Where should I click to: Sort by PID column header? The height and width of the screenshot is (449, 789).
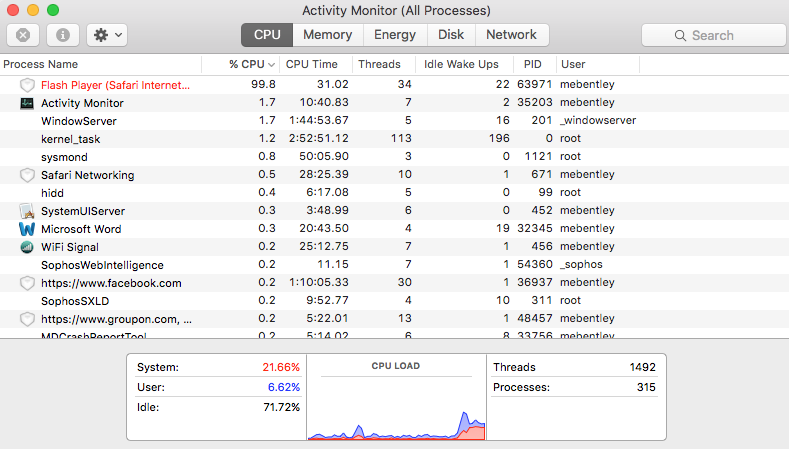tap(534, 64)
